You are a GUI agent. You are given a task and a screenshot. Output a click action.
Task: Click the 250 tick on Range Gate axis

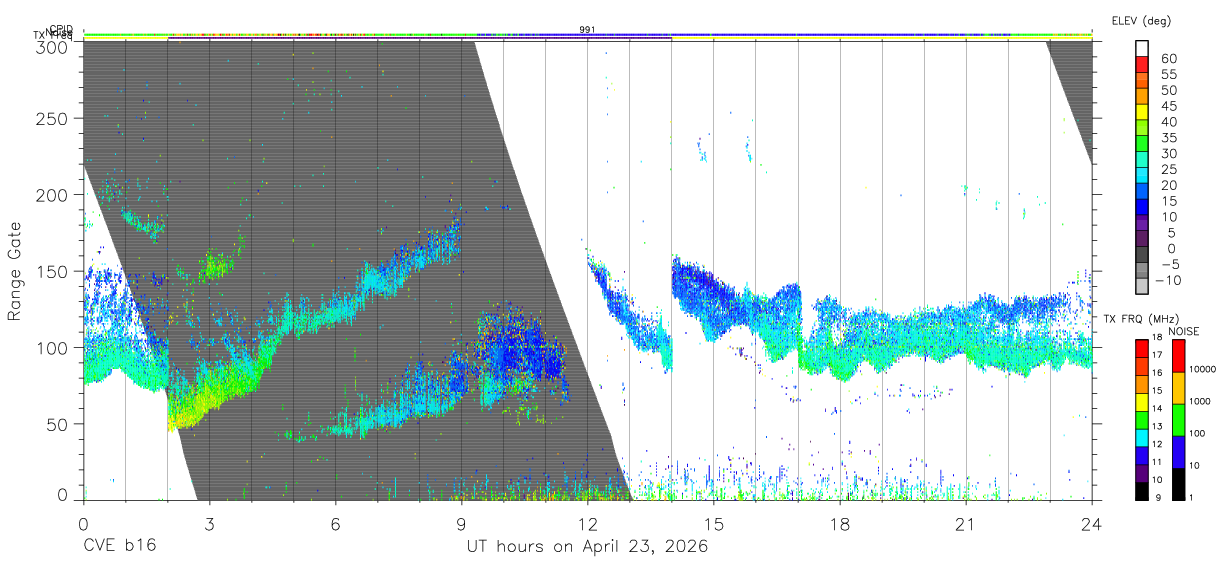52,118
